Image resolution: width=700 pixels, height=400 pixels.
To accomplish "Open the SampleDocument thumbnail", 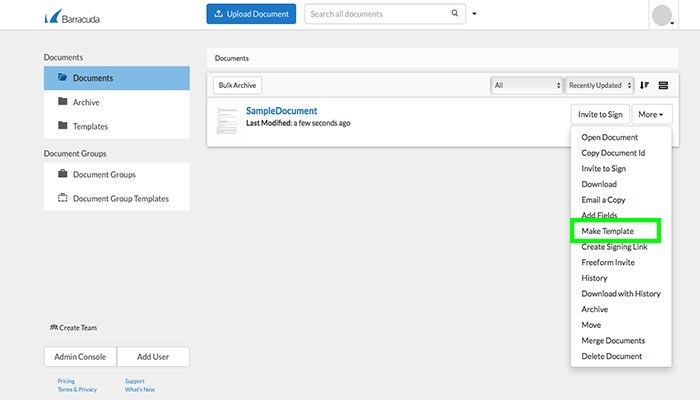I will [228, 119].
